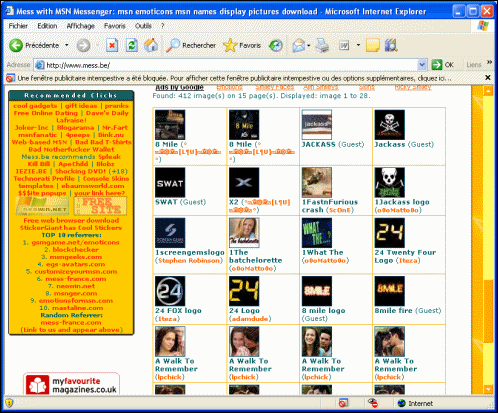
Task: Open the Favoris menu
Action: click(x=115, y=26)
